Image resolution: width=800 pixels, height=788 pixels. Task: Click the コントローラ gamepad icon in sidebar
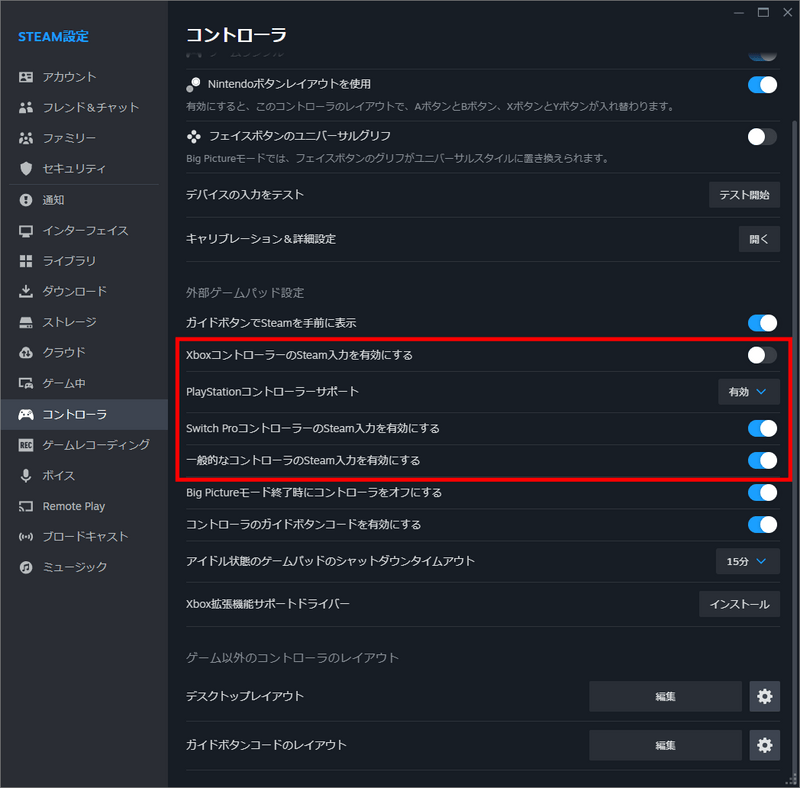(x=24, y=414)
